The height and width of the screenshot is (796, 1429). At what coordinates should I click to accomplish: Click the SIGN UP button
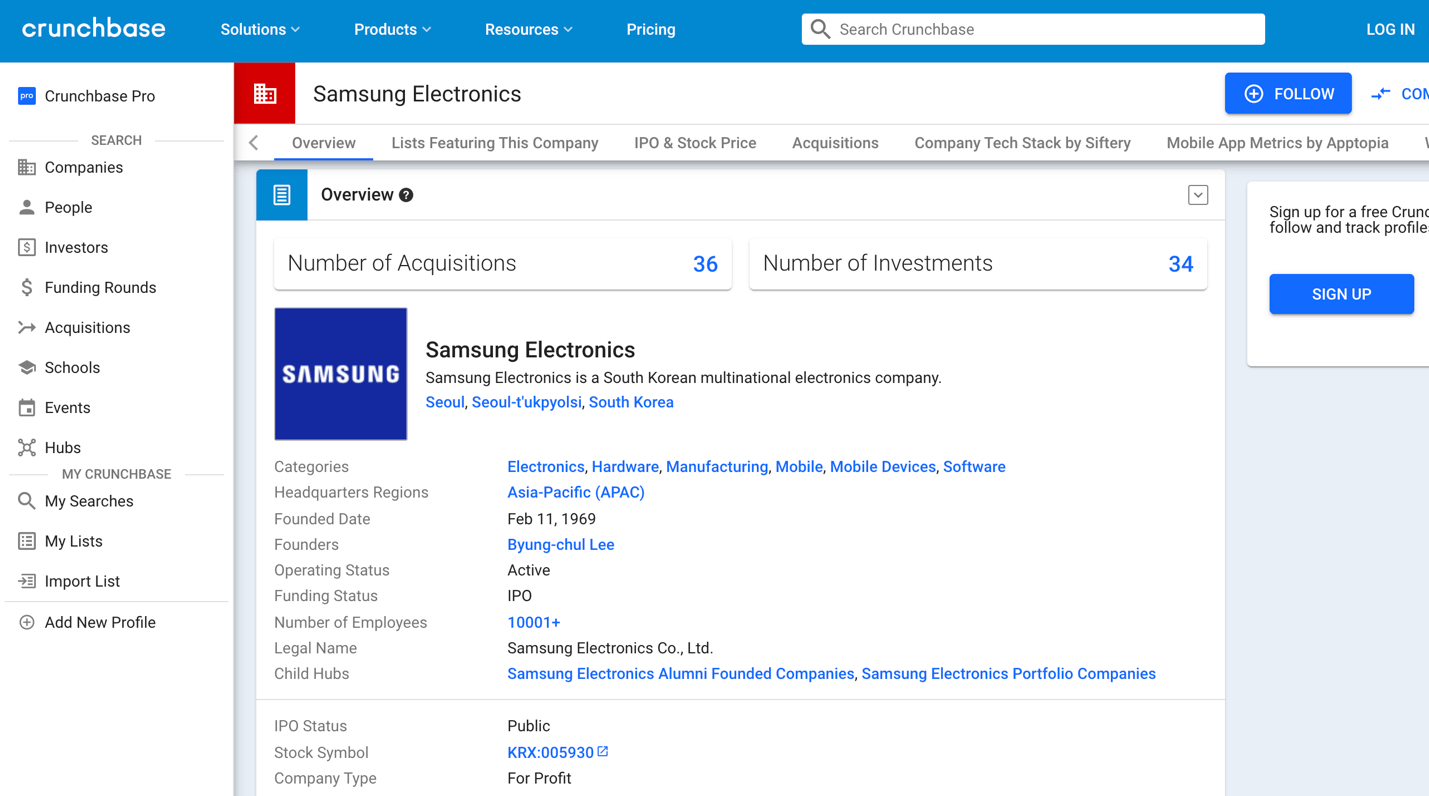click(1341, 294)
